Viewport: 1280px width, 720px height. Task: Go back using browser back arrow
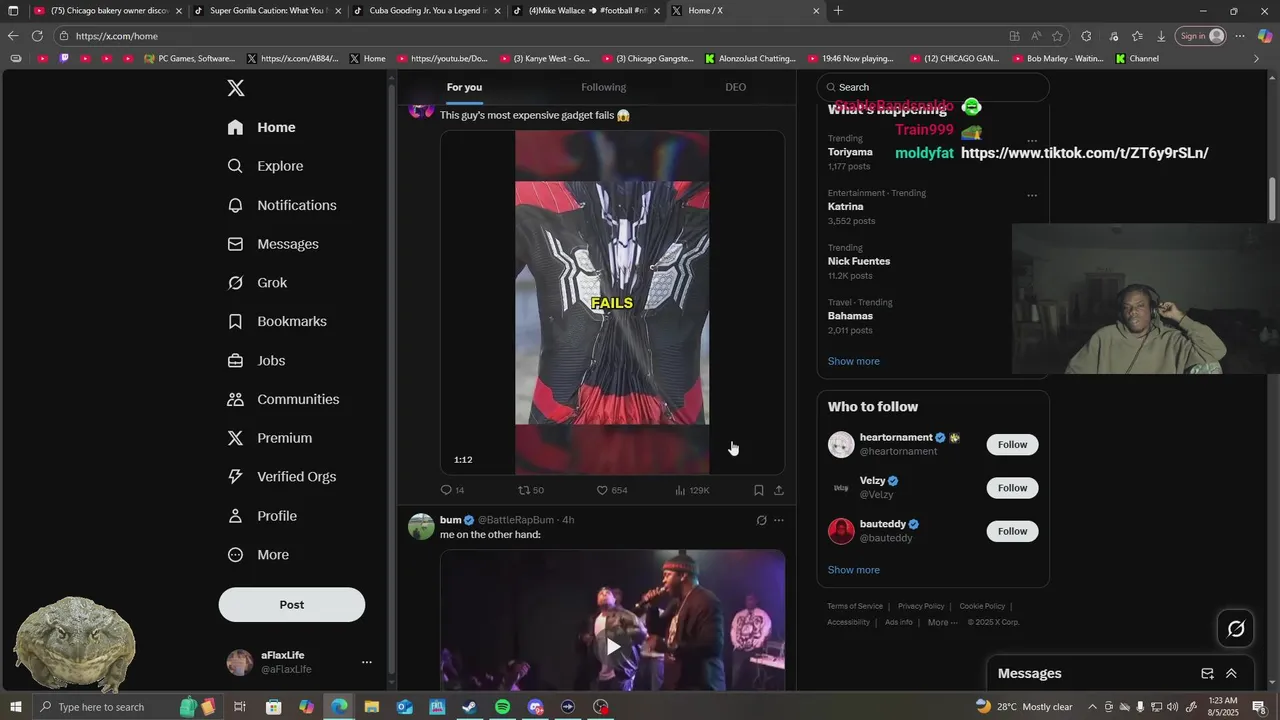[x=13, y=36]
